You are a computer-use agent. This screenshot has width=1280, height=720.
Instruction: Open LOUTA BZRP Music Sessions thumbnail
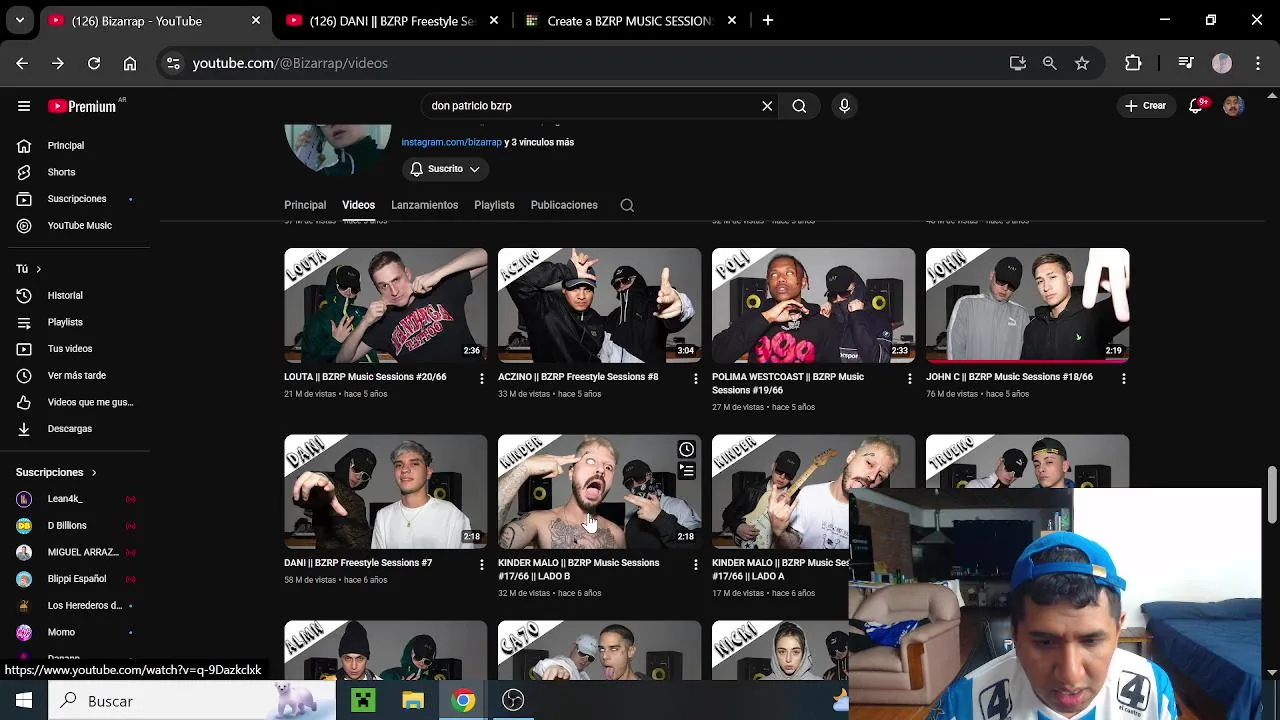[386, 305]
